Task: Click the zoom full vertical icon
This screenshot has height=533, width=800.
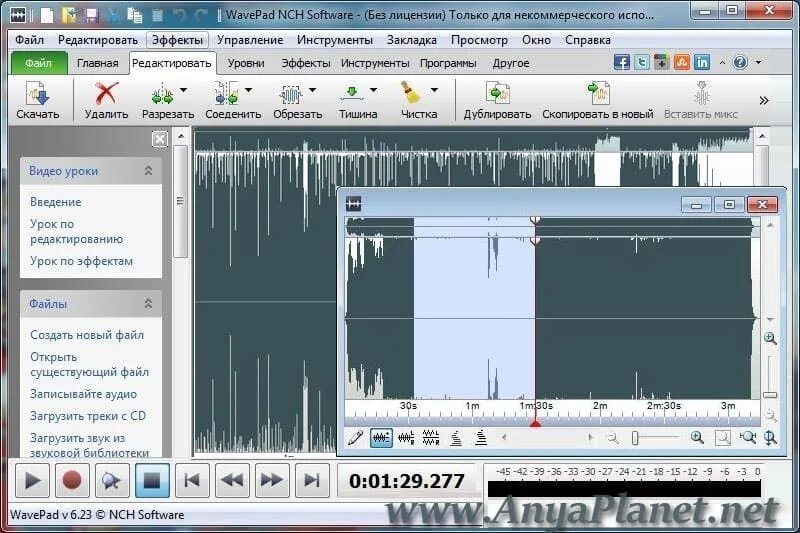Action: tap(770, 438)
